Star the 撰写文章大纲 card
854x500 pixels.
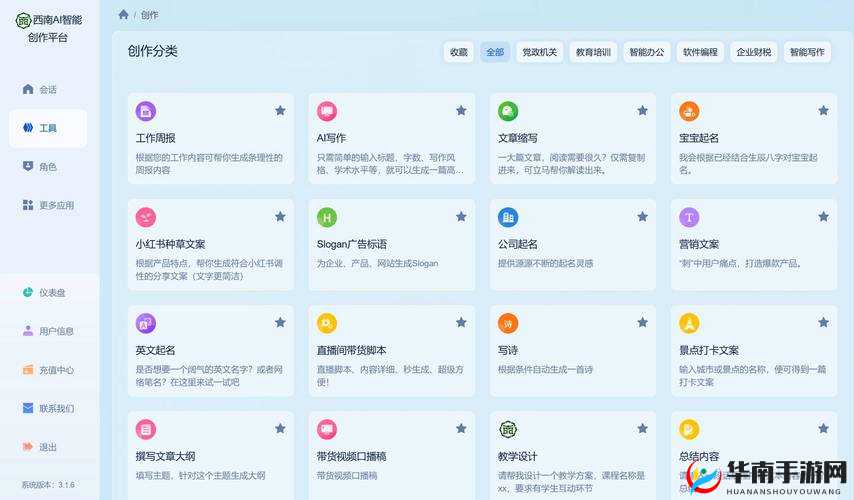coord(280,429)
